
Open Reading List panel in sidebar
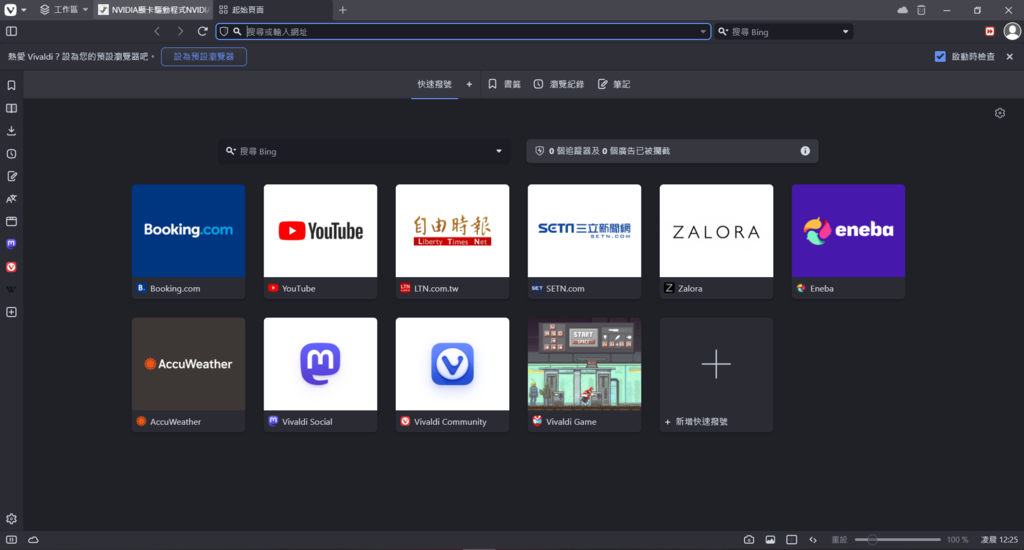(x=11, y=108)
